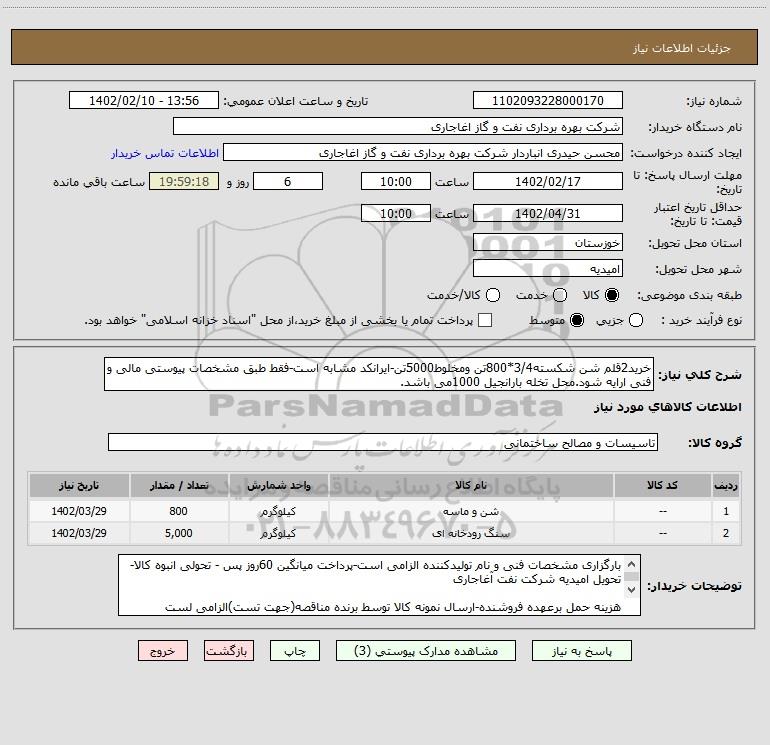Click remaining time 19:59:18 field

184,181
